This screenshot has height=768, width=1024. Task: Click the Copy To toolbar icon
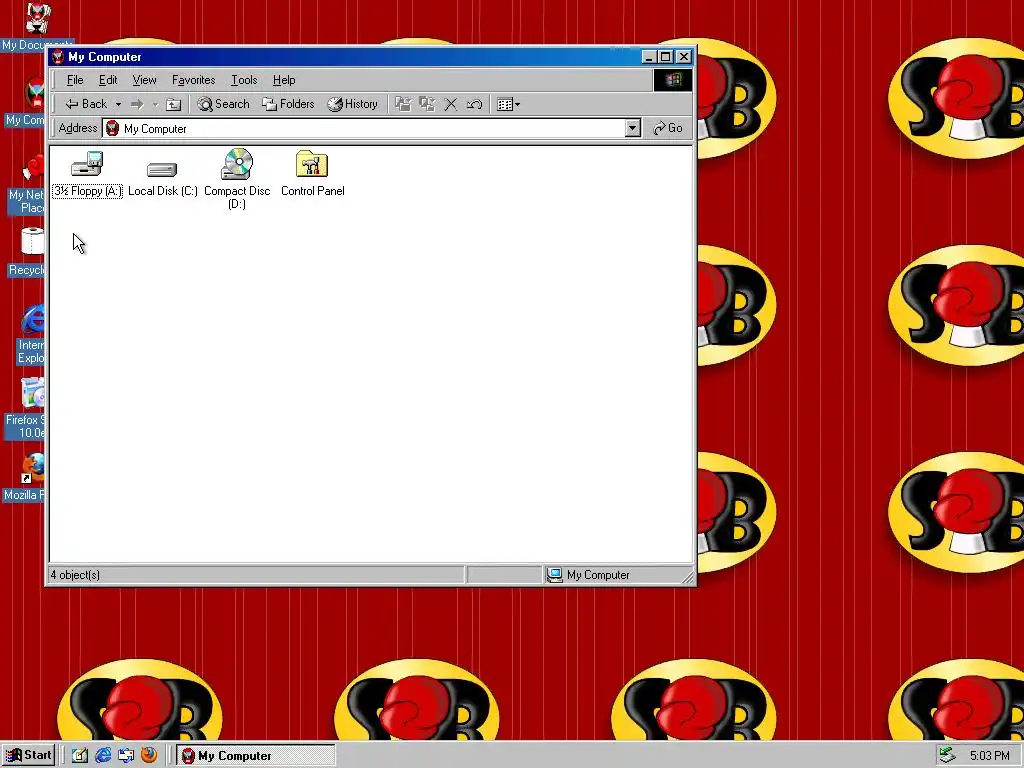point(427,104)
